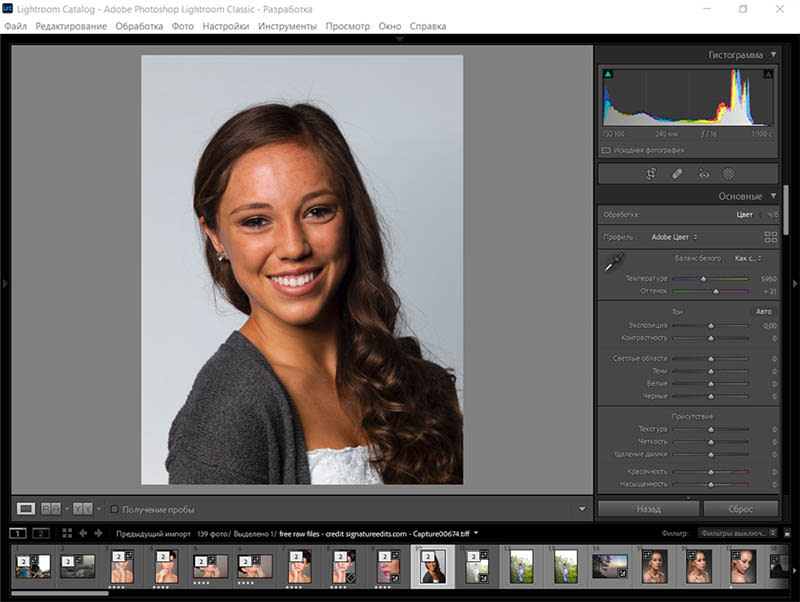Image resolution: width=800 pixels, height=602 pixels.
Task: Select second window display button 2
Action: coord(41,534)
